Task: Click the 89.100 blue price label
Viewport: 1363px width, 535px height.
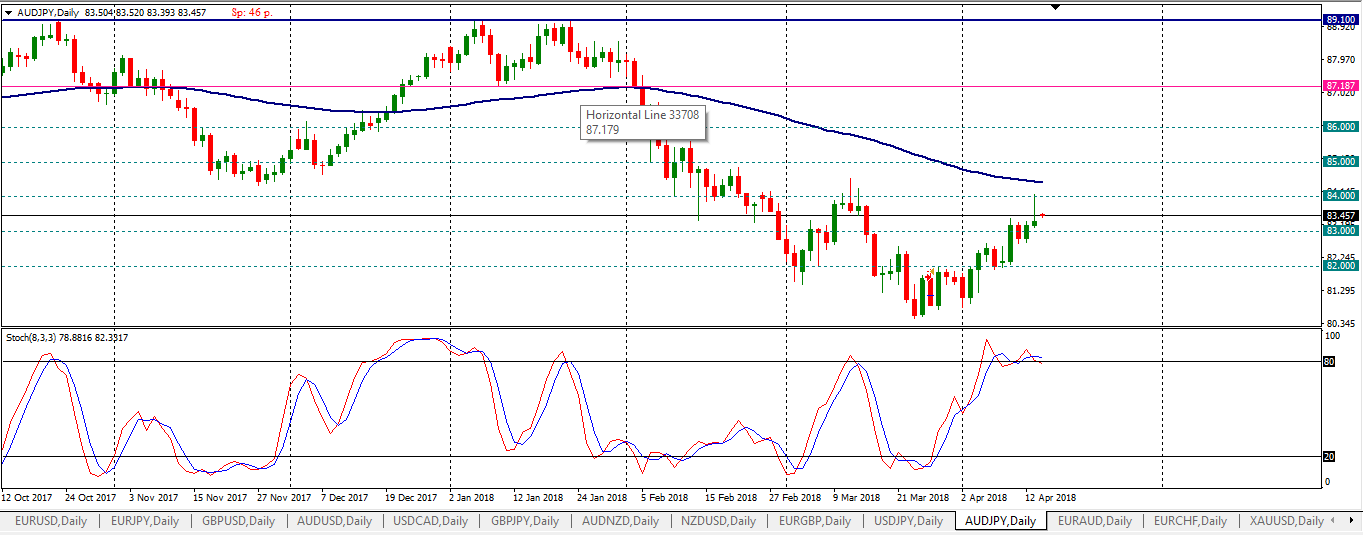Action: 1340,19
